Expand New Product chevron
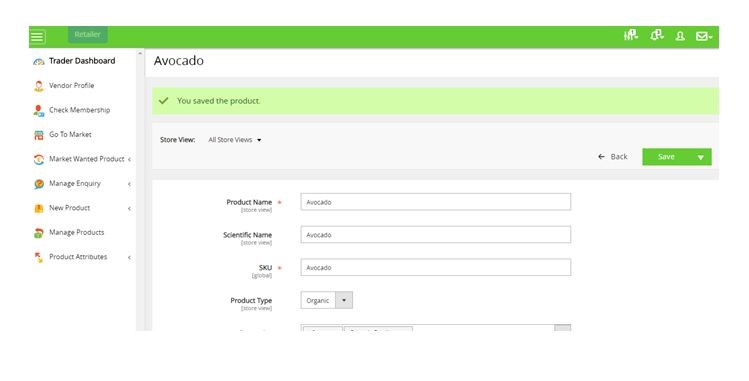749x381 pixels. [x=129, y=208]
